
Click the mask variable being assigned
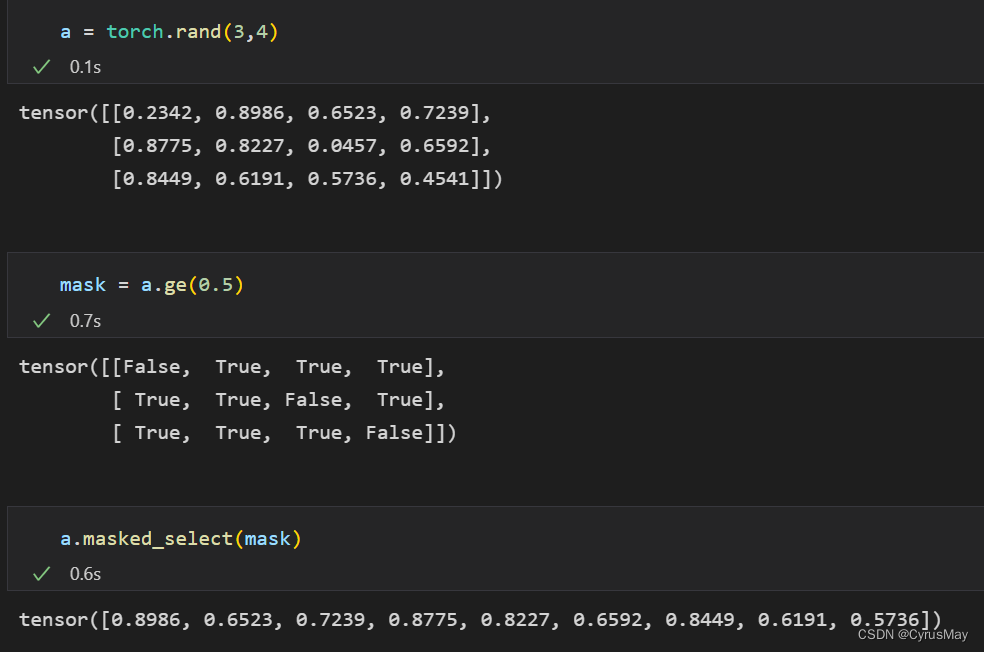pos(82,286)
